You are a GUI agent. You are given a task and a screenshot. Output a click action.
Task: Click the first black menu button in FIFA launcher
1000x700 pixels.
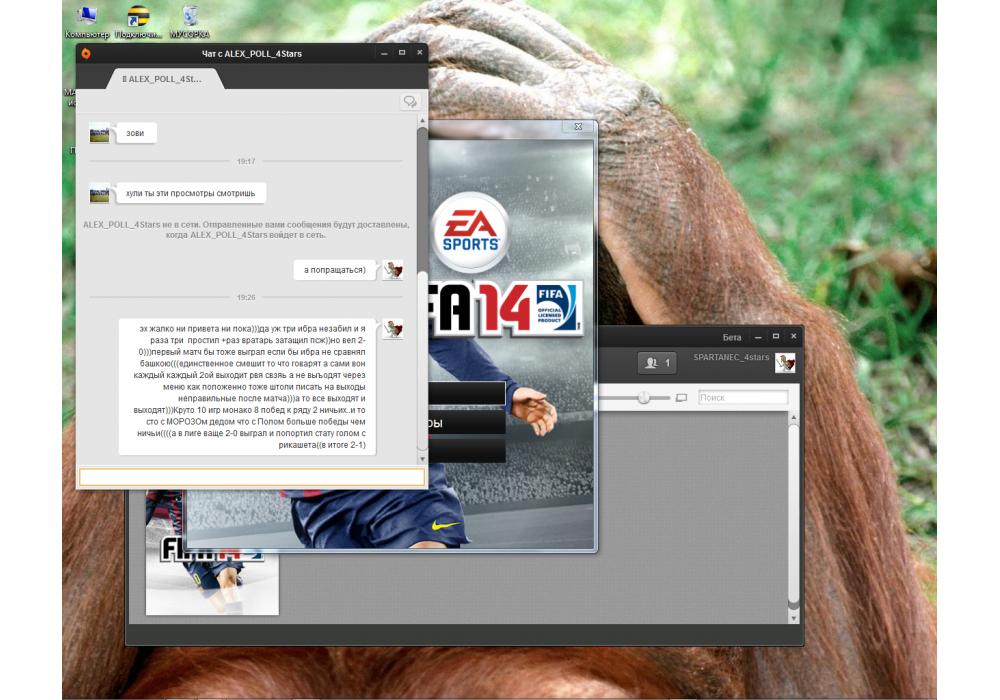pyautogui.click(x=466, y=393)
